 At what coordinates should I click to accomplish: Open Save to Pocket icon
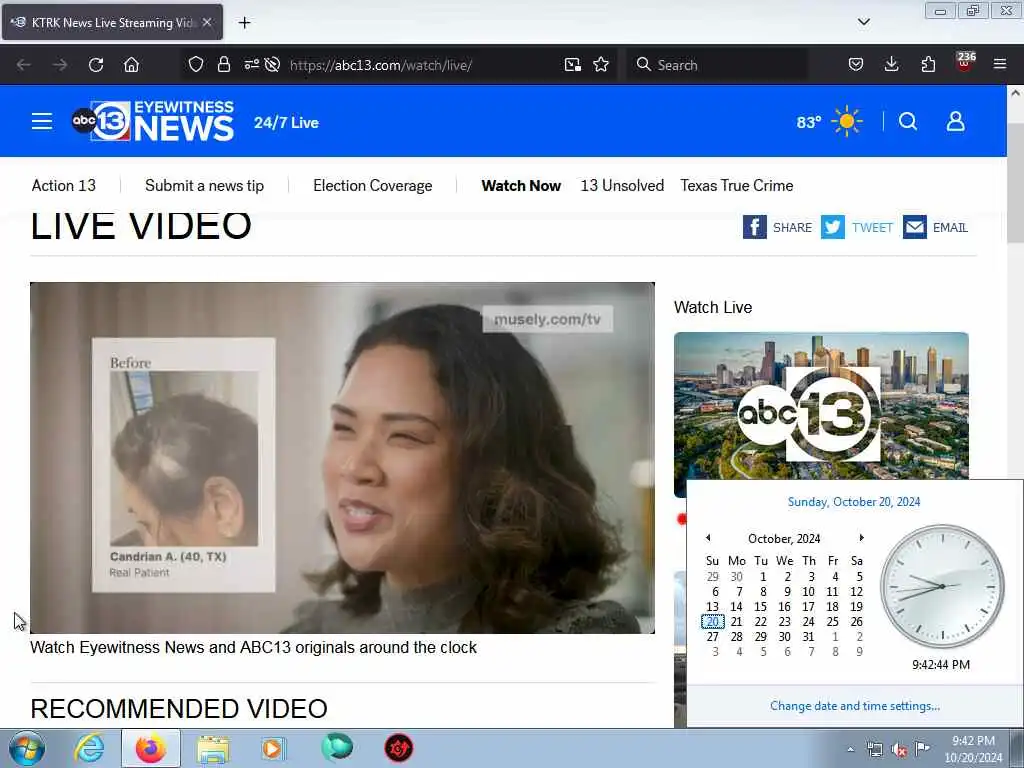coord(856,65)
